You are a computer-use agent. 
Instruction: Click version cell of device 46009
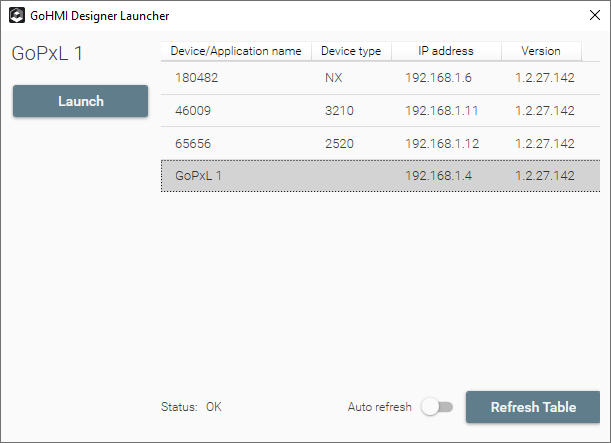(544, 111)
